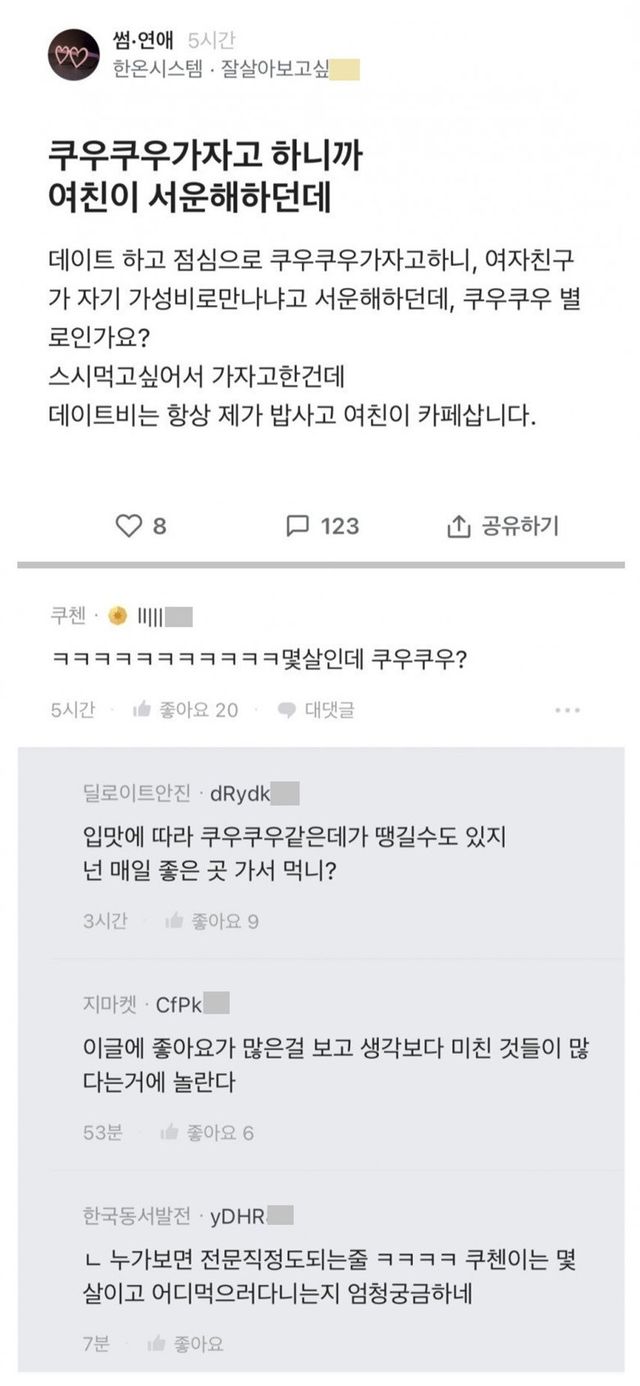Image resolution: width=640 pixels, height=1386 pixels.
Task: Click the 공유하기 share label
Action: (520, 526)
